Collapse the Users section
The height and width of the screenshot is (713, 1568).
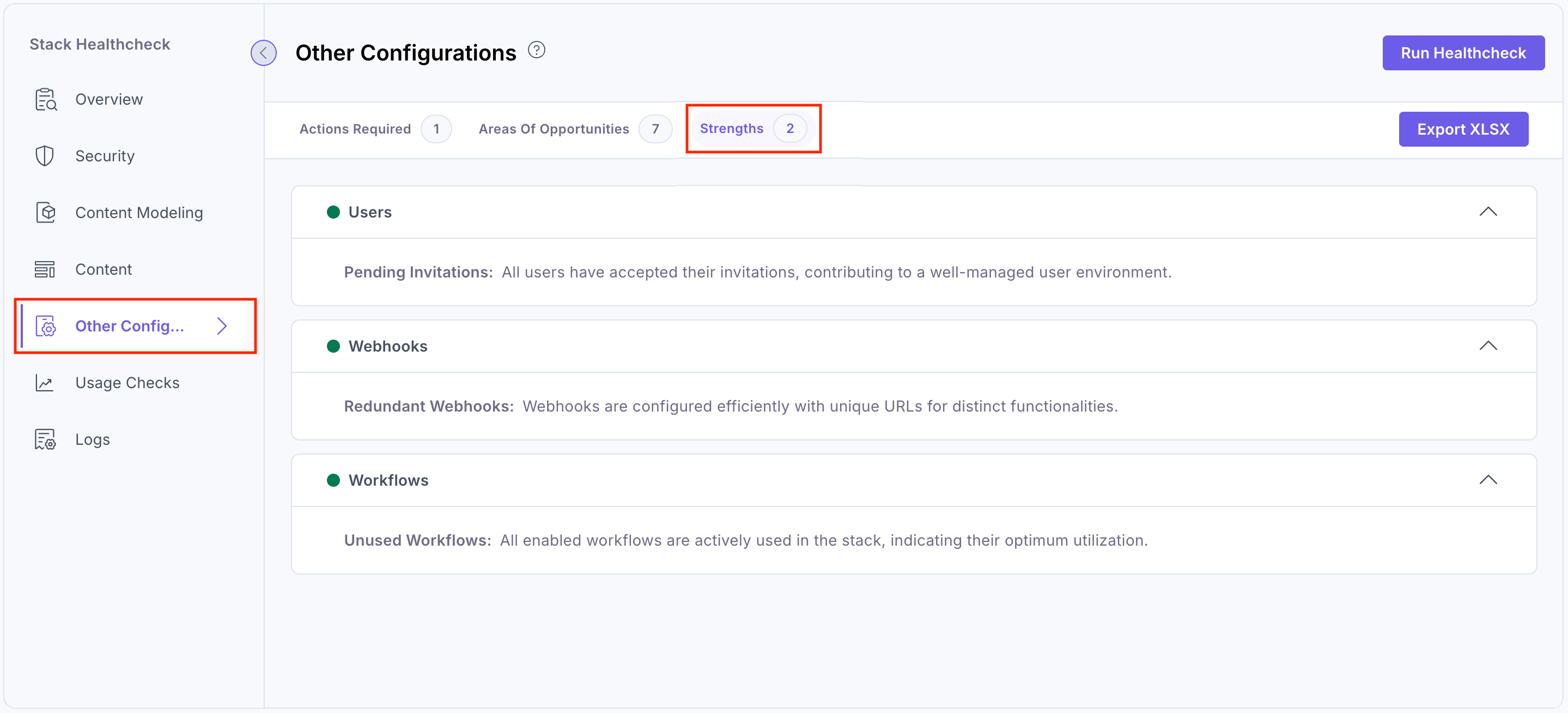click(x=1489, y=212)
